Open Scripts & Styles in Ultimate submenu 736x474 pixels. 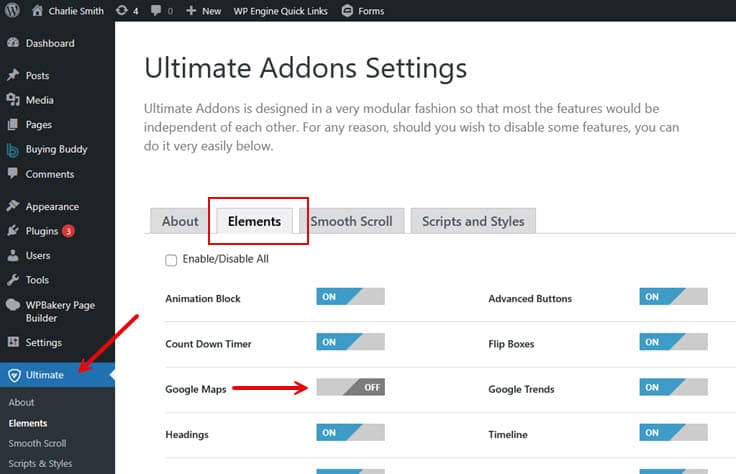[x=40, y=463]
